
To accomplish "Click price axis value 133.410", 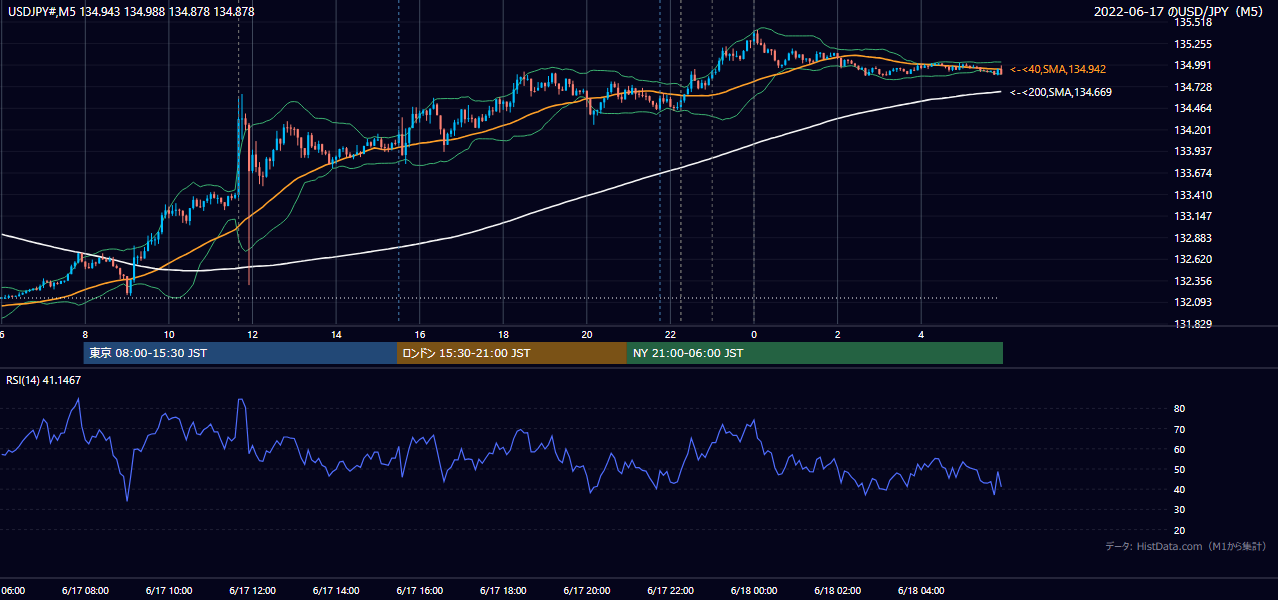I will coord(1194,195).
